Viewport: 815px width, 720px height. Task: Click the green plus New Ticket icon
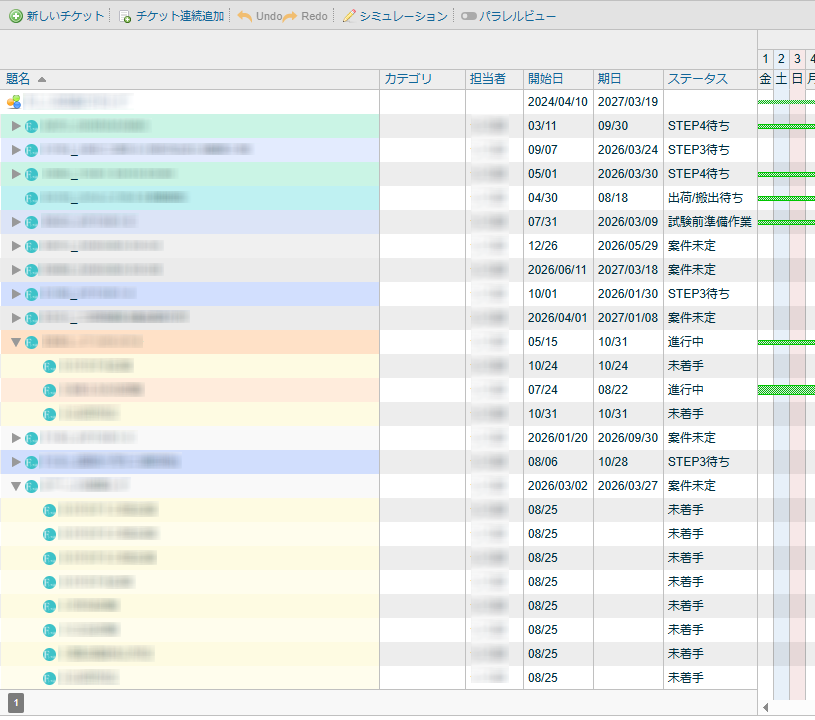tap(16, 17)
